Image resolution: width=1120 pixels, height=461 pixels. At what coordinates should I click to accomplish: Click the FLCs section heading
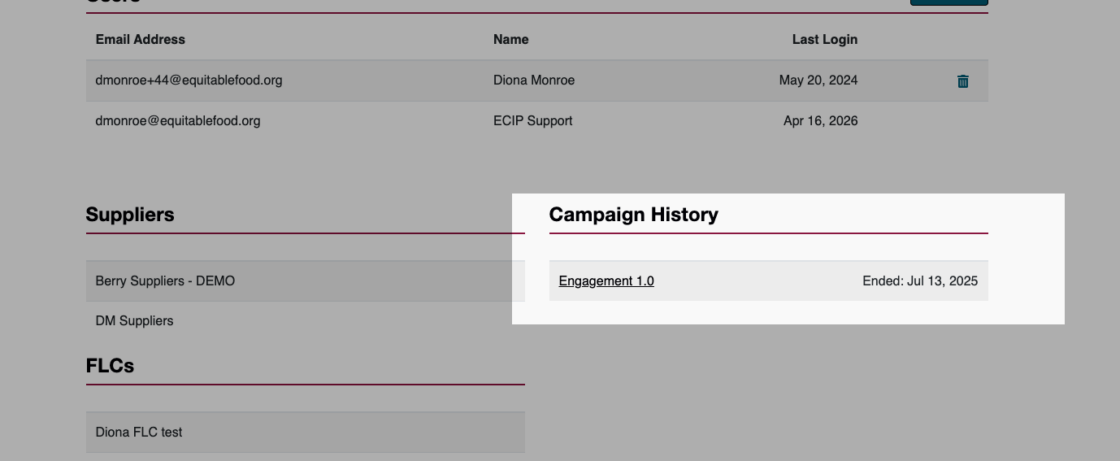110,366
